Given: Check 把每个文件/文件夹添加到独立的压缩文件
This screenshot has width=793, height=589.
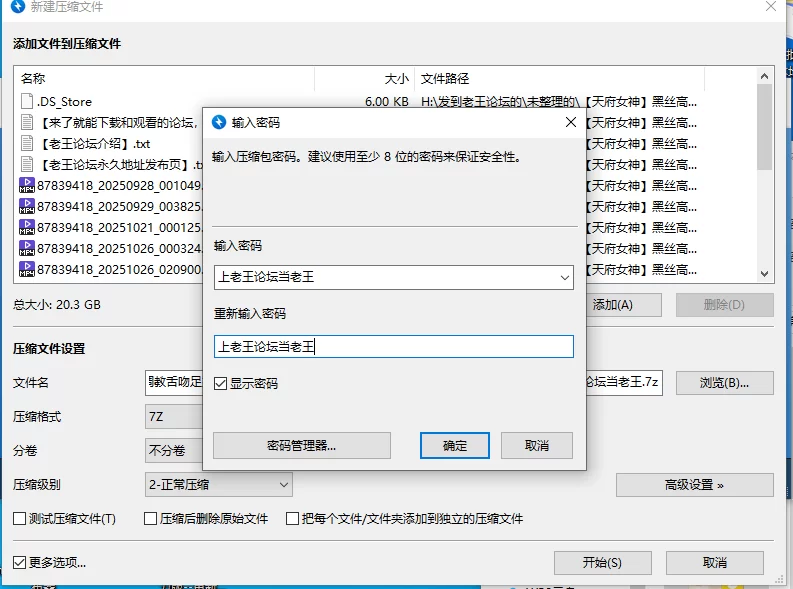Looking at the screenshot, I should (292, 519).
